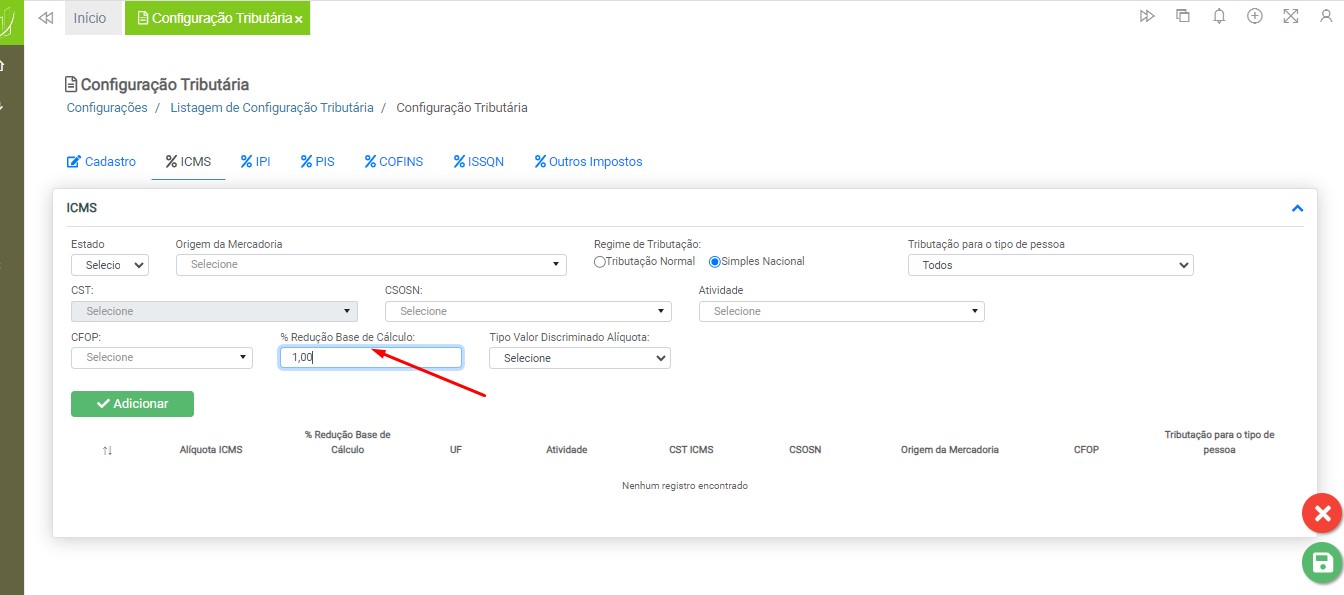Viewport: 1344px width, 595px height.
Task: Expand the CSOSN dropdown
Action: click(528, 311)
